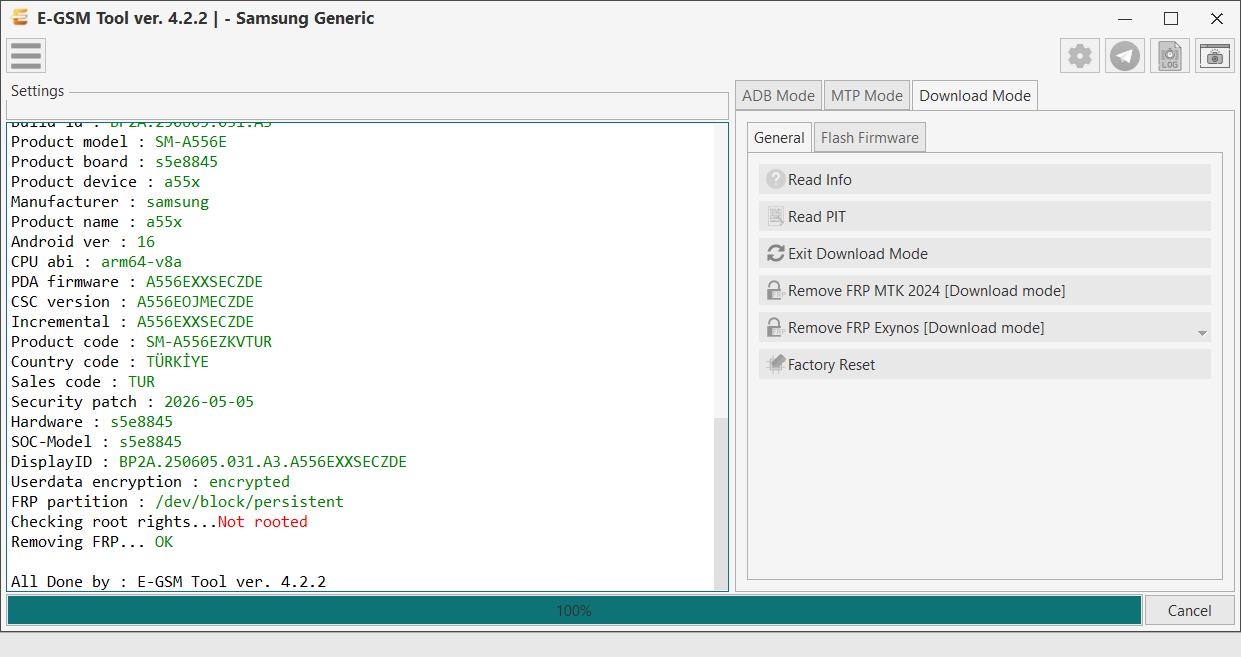Viewport: 1241px width, 657px height.
Task: Minimize the E-GSM Tool window
Action: pyautogui.click(x=1125, y=18)
